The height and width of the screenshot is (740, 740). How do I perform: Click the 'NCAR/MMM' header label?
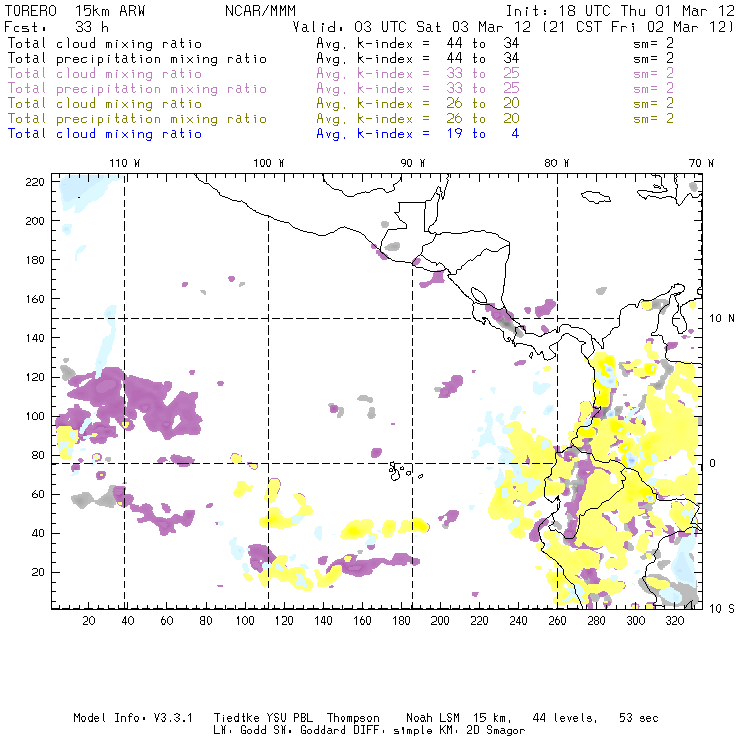[x=261, y=11]
